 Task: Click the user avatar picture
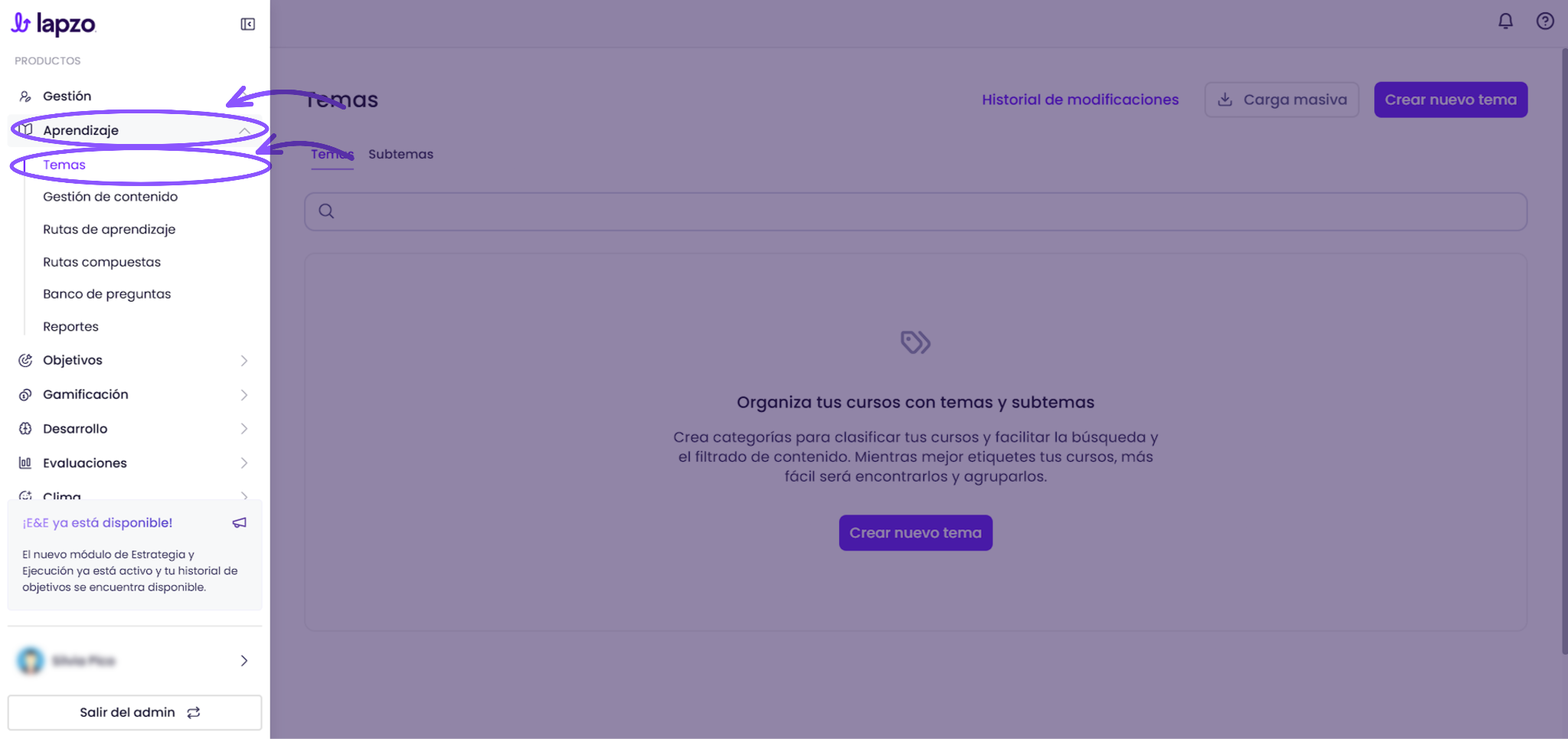point(31,660)
